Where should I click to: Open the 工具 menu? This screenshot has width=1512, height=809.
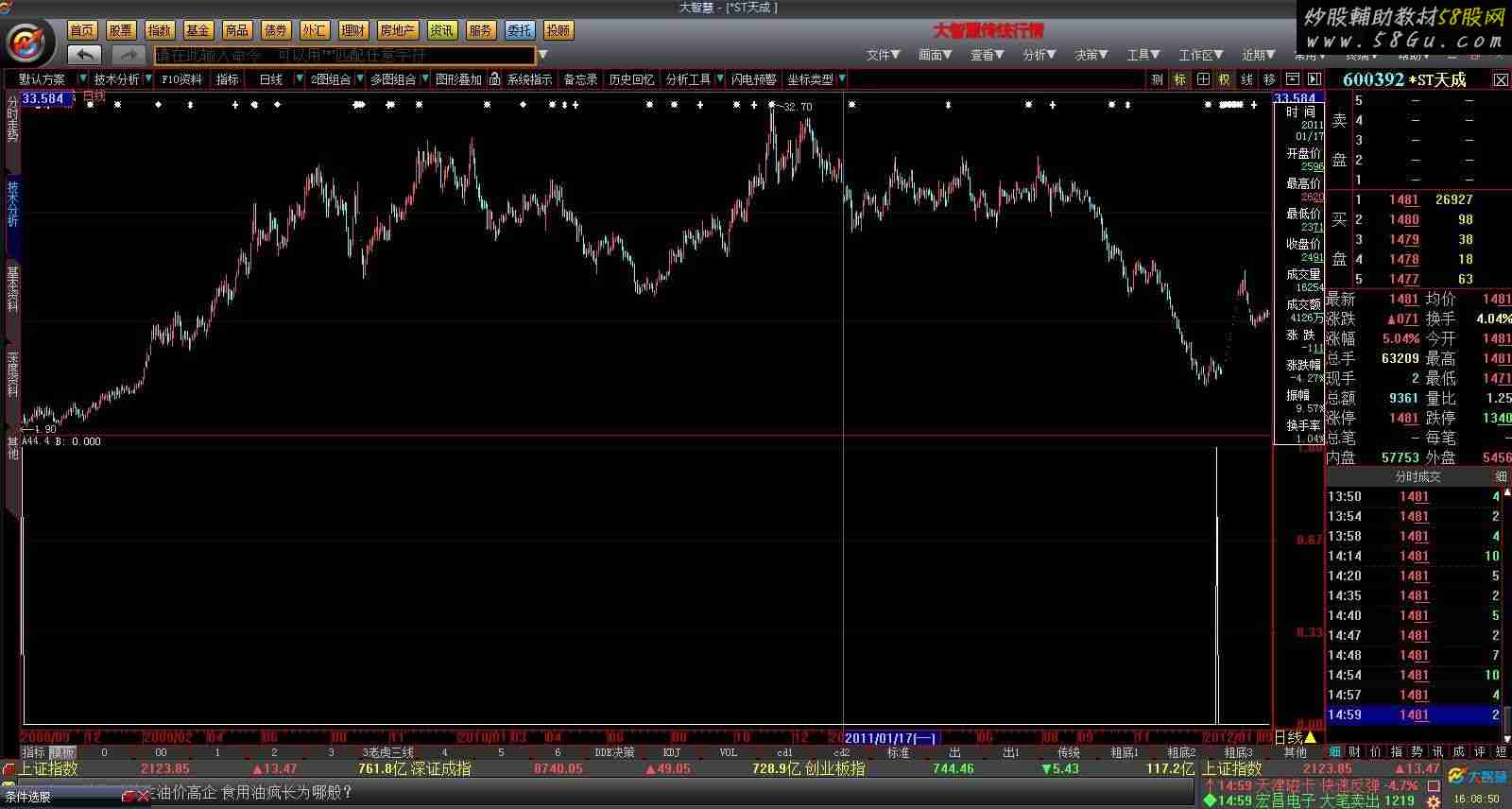(x=1143, y=55)
